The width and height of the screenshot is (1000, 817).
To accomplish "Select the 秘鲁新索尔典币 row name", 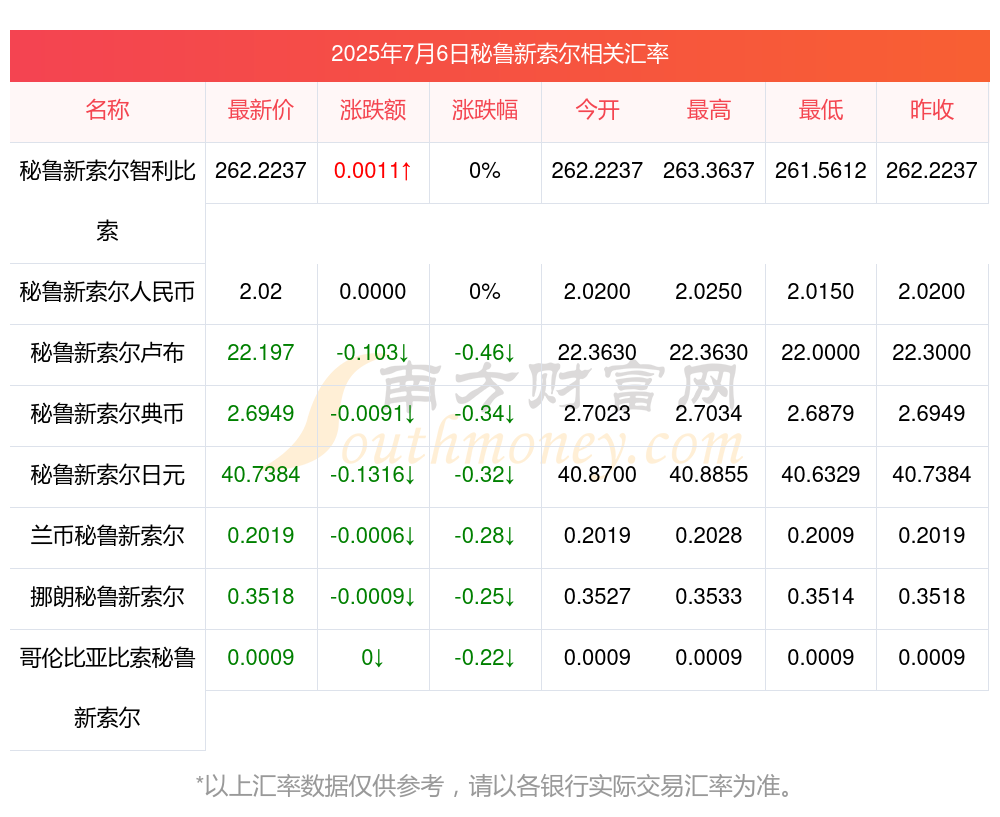I will click(x=107, y=414).
